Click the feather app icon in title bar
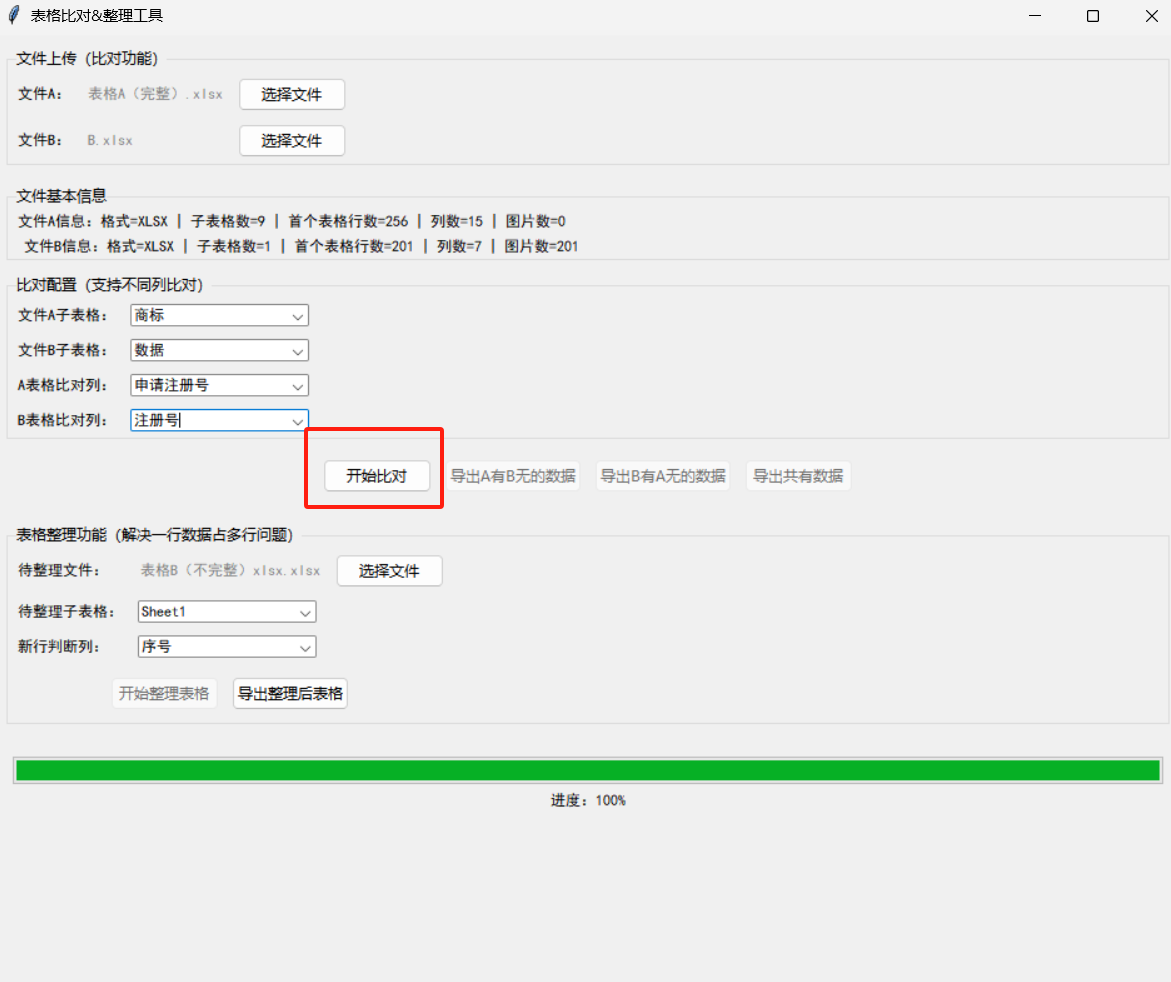Screen dimensions: 1171x982 [14, 15]
